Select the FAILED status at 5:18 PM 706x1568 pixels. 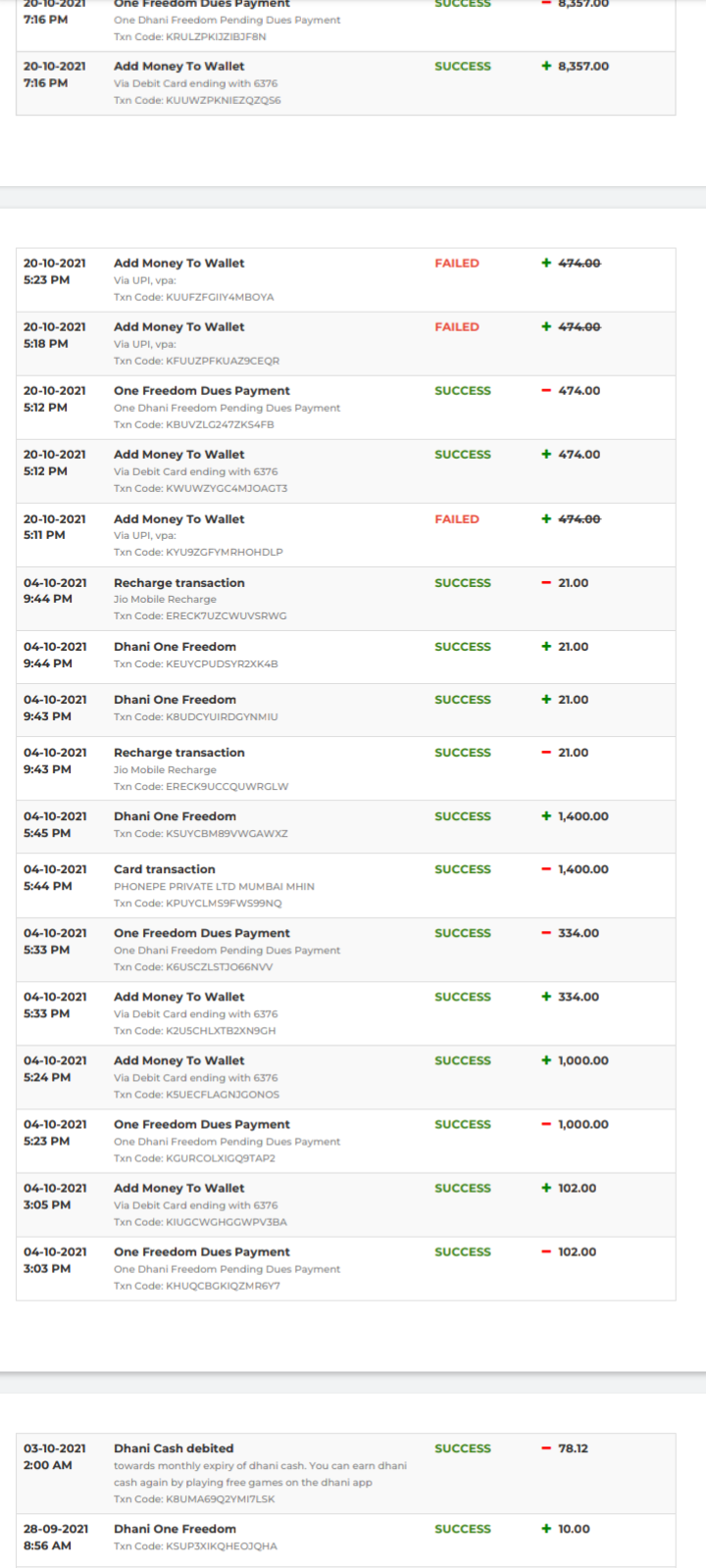click(x=457, y=327)
